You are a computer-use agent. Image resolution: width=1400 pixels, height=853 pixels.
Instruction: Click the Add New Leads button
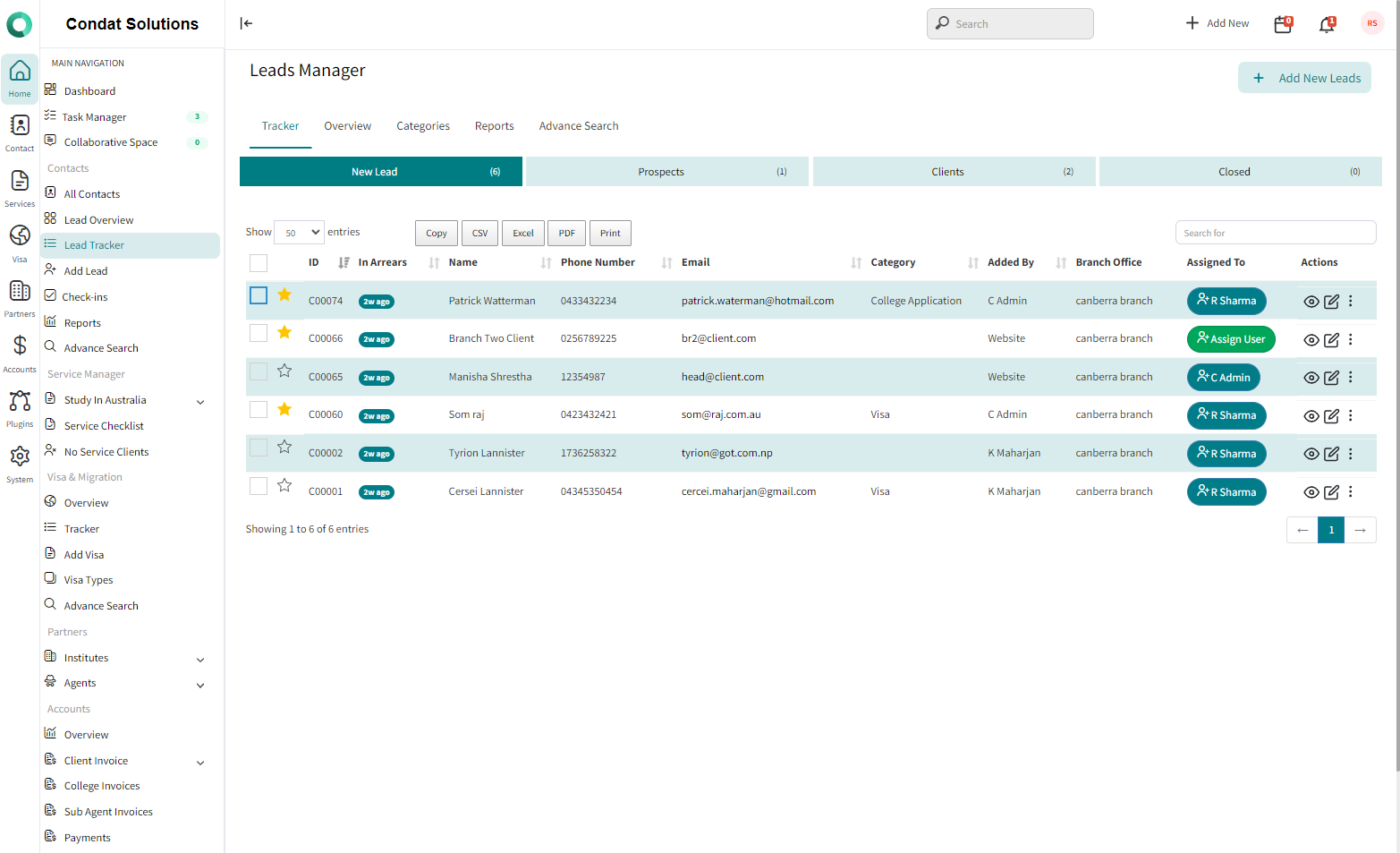(1304, 78)
